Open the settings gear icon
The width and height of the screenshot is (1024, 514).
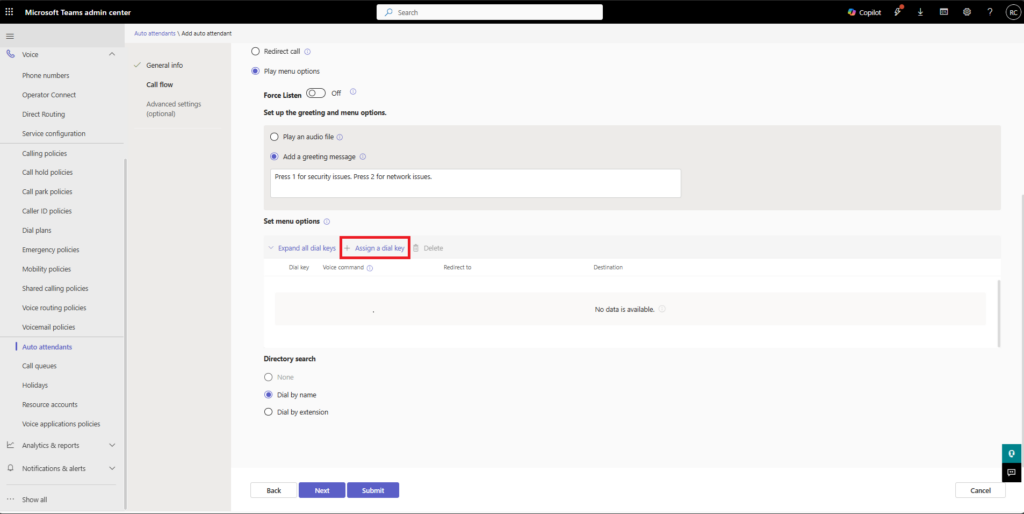pyautogui.click(x=967, y=12)
